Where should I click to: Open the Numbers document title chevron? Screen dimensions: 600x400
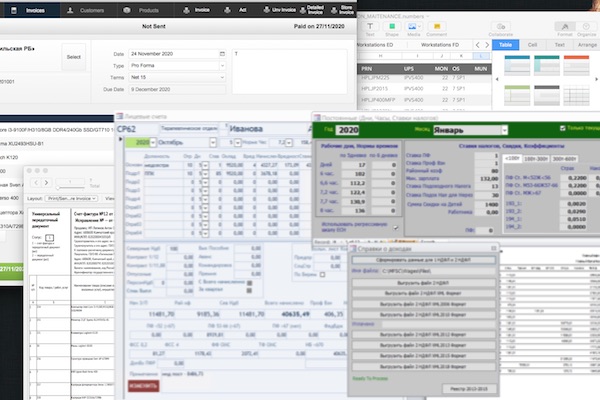click(x=428, y=16)
